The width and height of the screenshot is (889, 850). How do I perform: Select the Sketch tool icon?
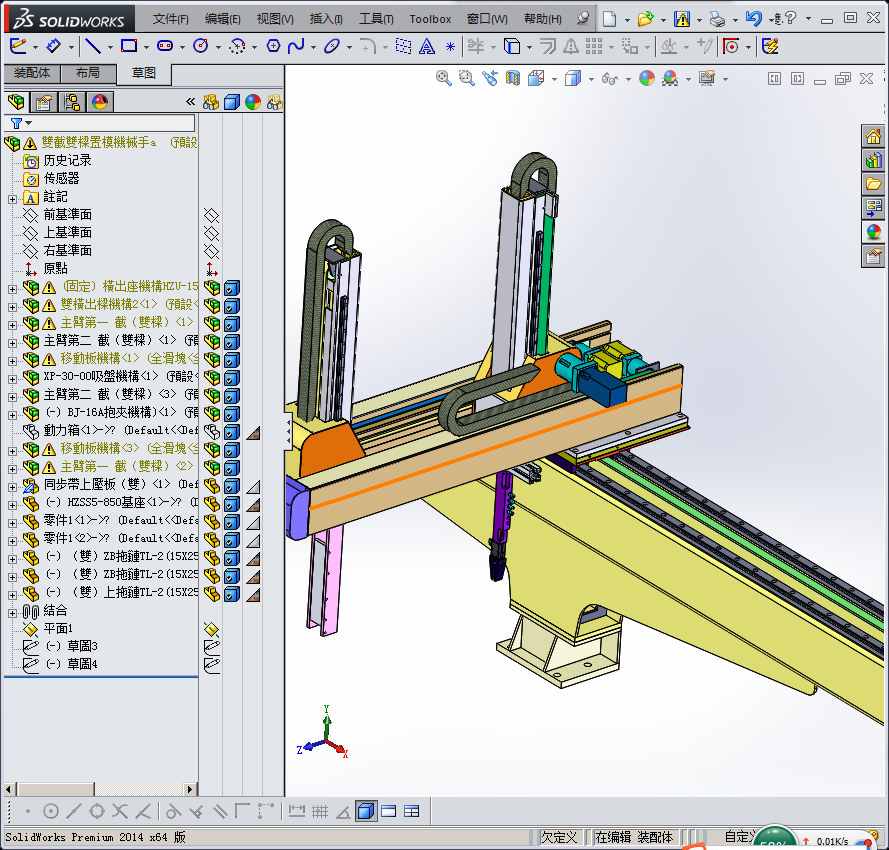[18, 46]
